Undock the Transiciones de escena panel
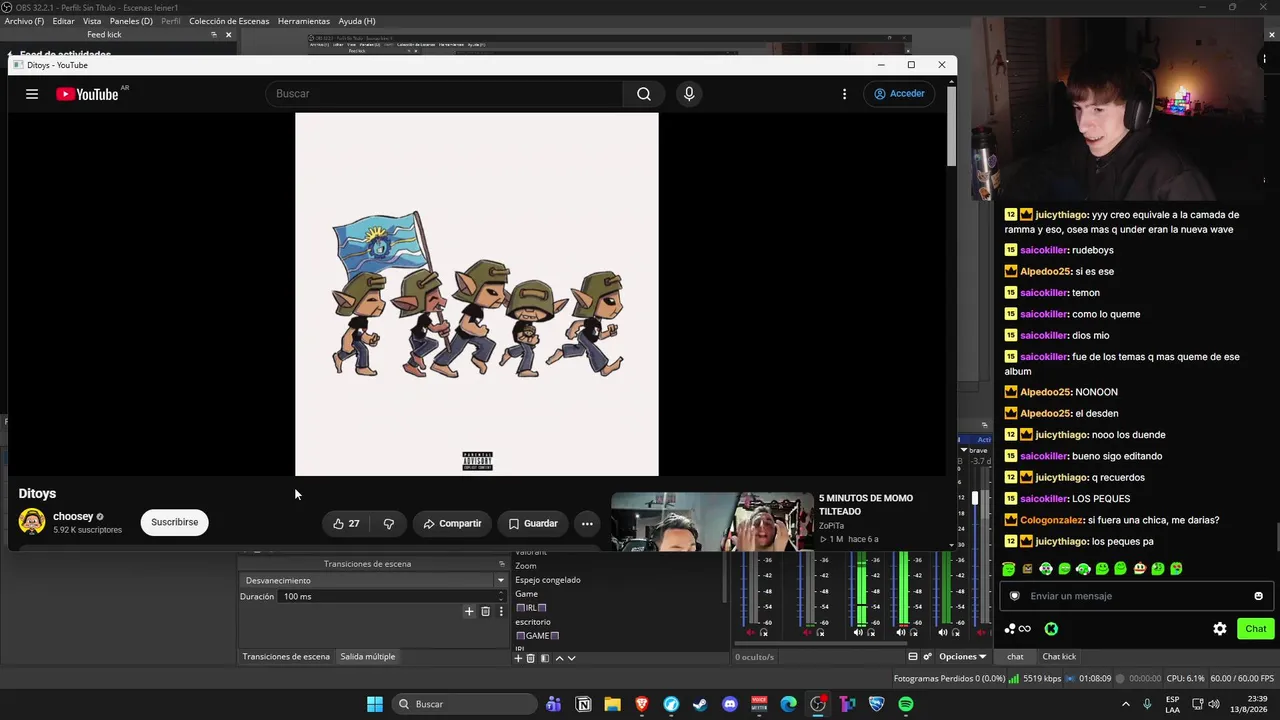The image size is (1280, 720). click(502, 564)
